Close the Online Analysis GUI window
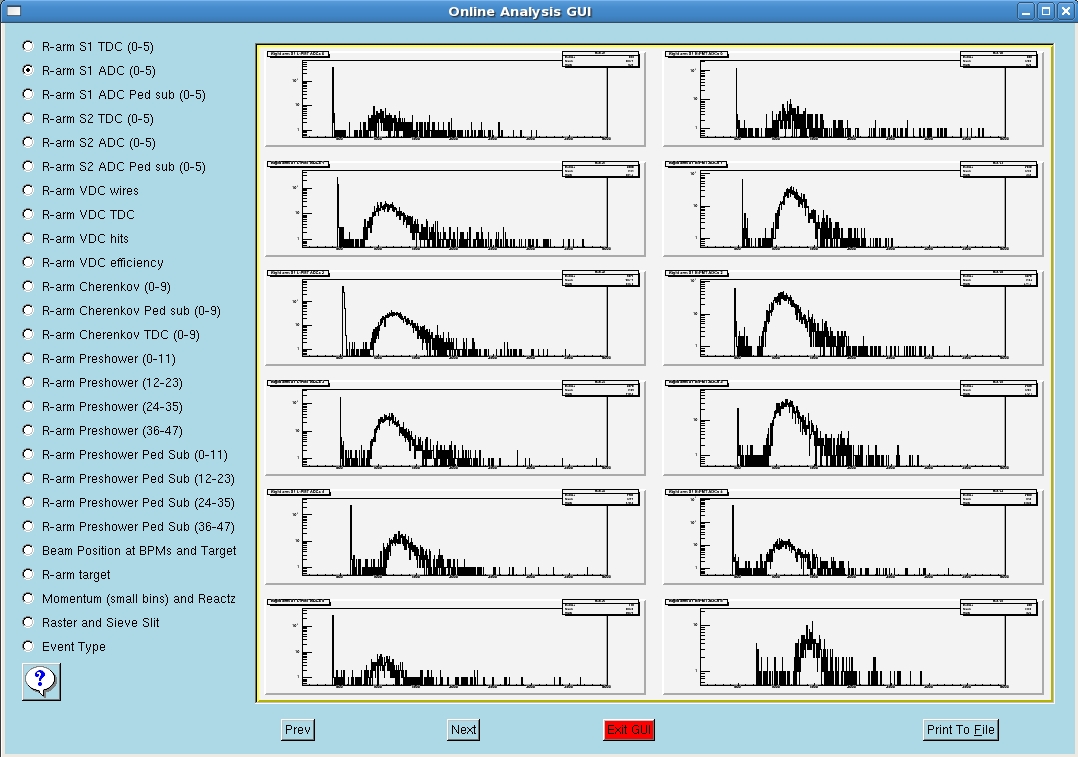The width and height of the screenshot is (1078, 757). coord(1064,11)
